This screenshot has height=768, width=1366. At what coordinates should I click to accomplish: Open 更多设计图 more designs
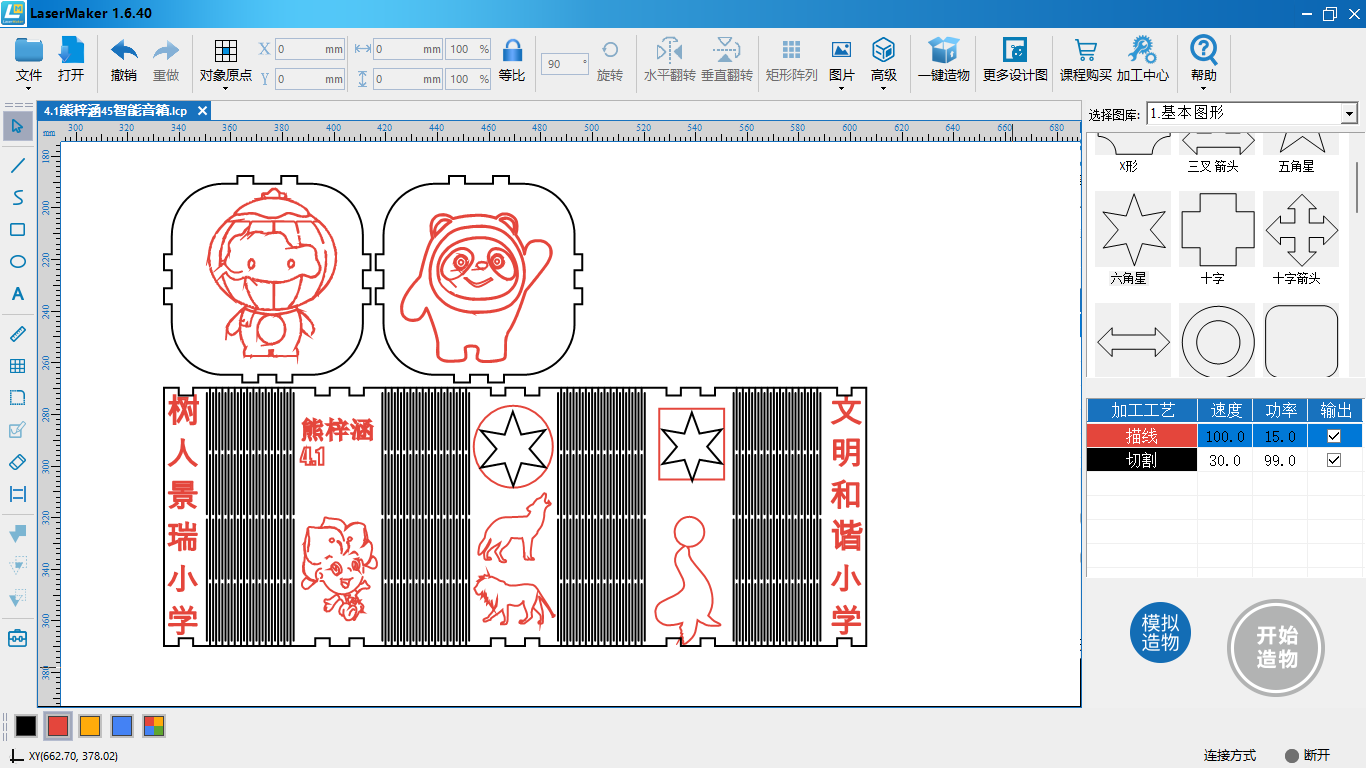(1015, 50)
